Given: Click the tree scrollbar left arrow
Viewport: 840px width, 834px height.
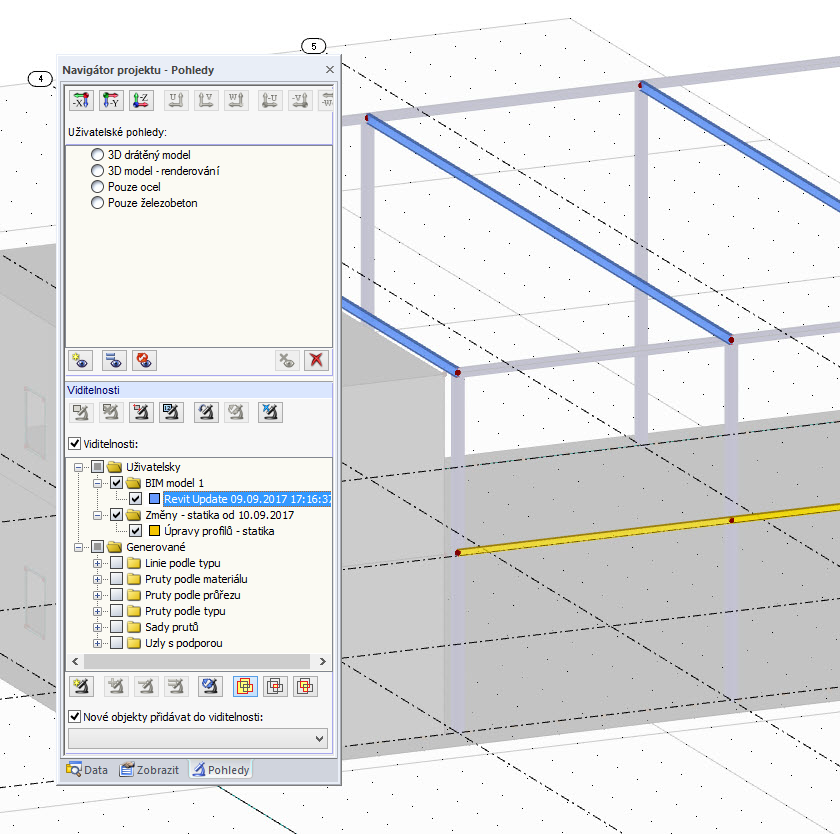Looking at the screenshot, I should tap(75, 661).
